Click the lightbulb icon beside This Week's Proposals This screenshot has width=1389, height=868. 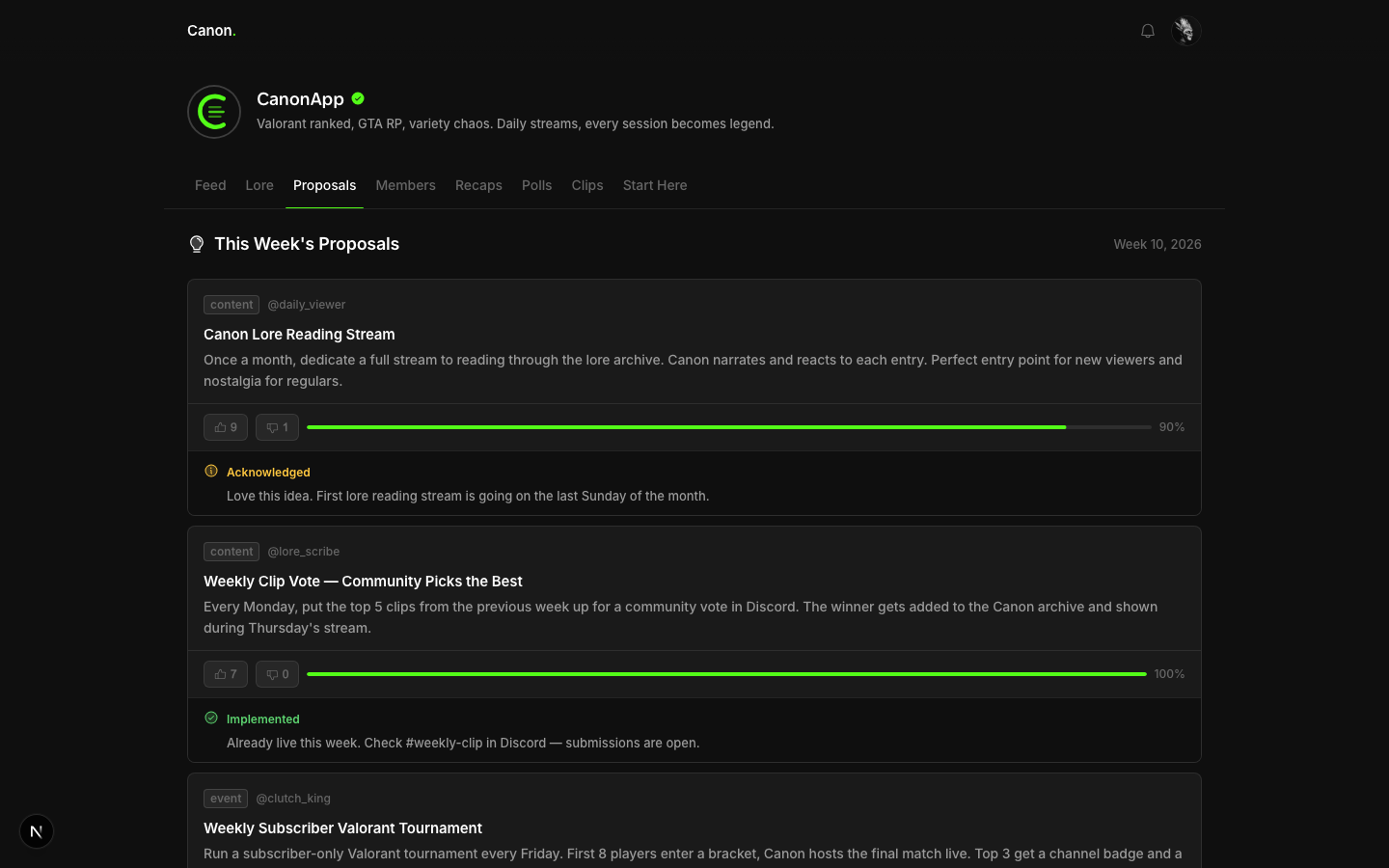(197, 244)
